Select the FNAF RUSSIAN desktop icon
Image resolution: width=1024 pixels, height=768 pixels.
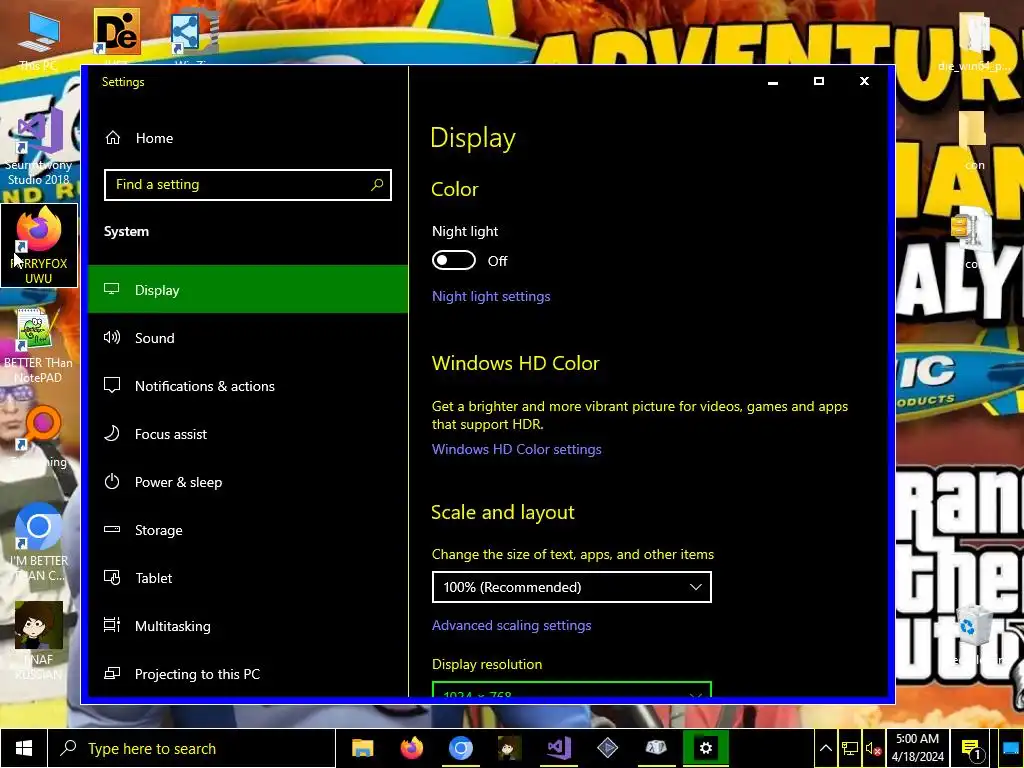[39, 640]
